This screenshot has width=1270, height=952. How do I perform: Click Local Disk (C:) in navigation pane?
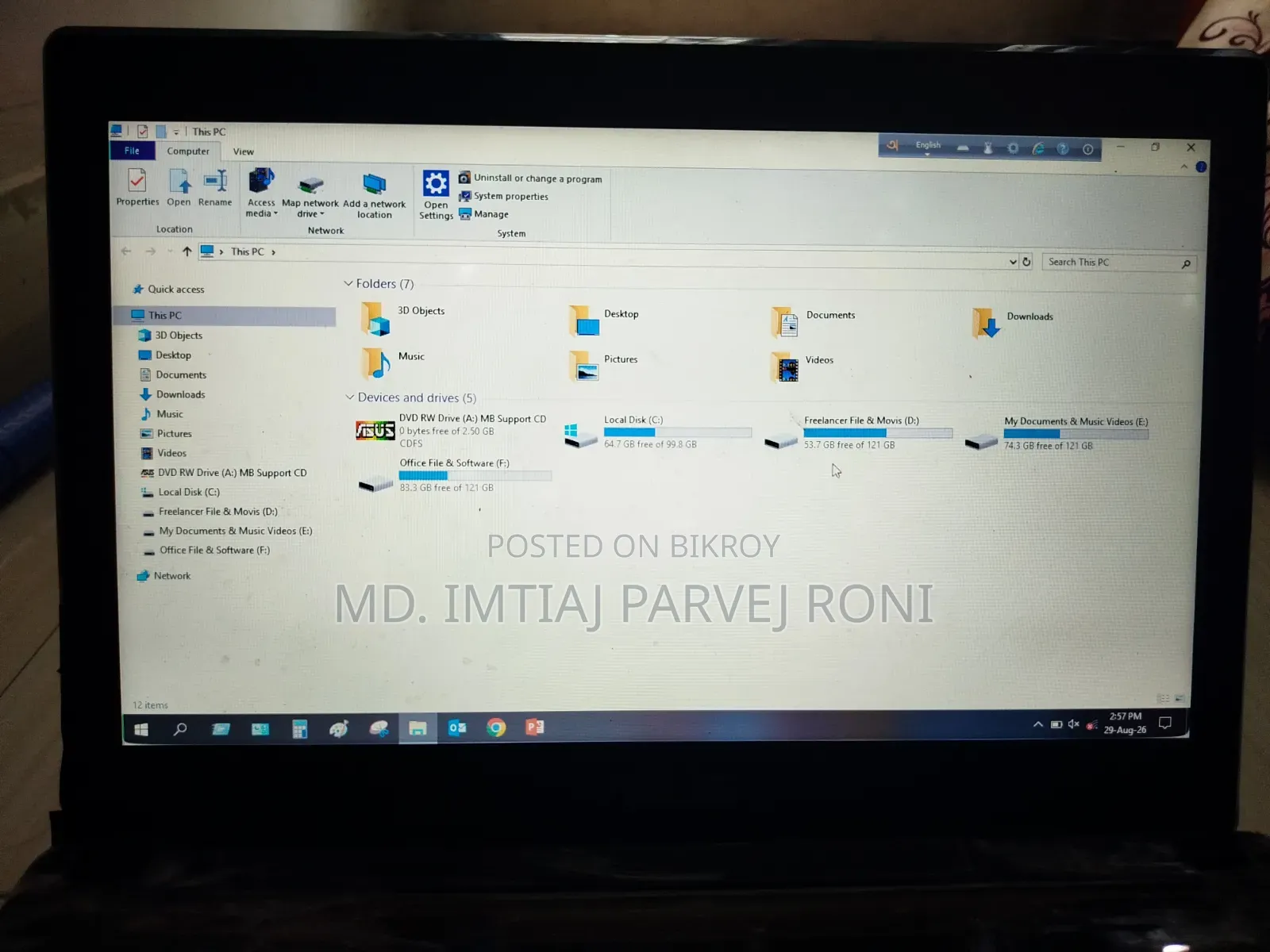coord(180,492)
